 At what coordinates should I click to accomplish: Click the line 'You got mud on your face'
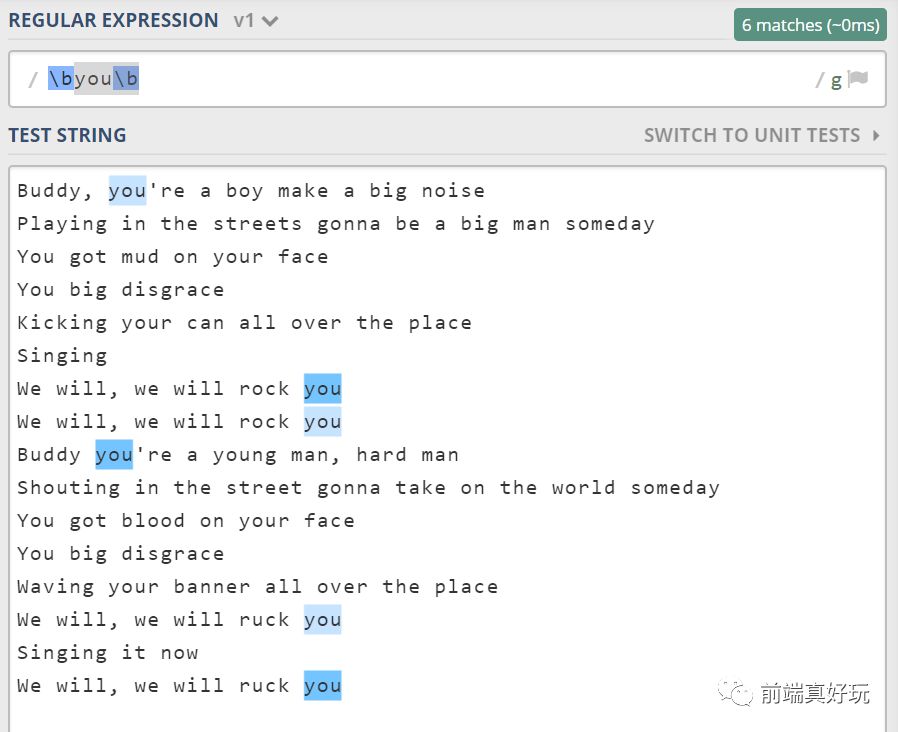pyautogui.click(x=172, y=257)
